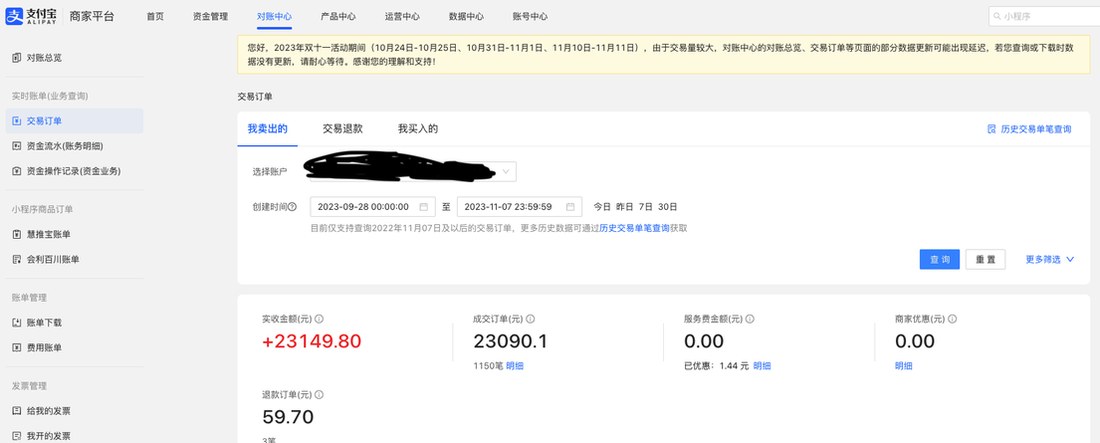This screenshot has width=1100, height=443.
Task: Click the 给我的发票 sidebar icon
Action: (x=17, y=411)
